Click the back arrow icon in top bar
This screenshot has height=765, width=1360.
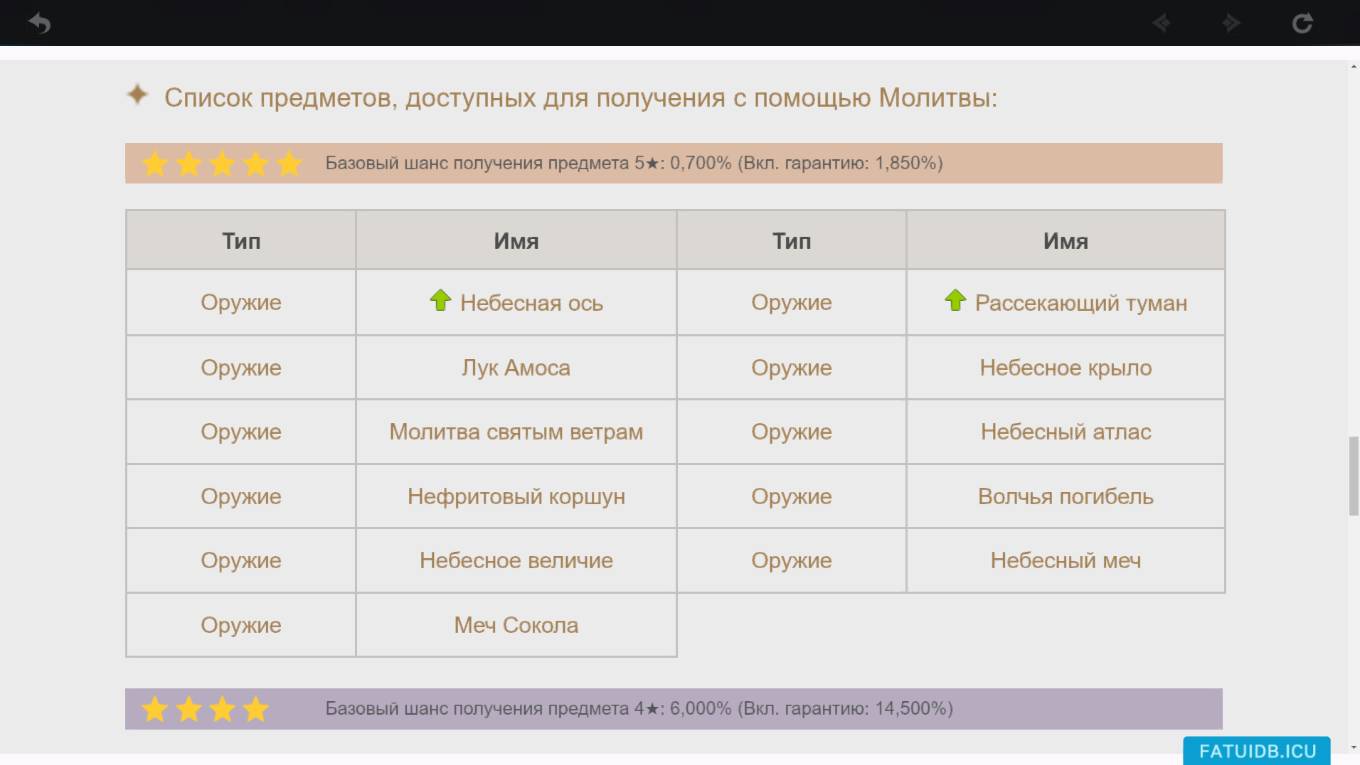coord(39,22)
